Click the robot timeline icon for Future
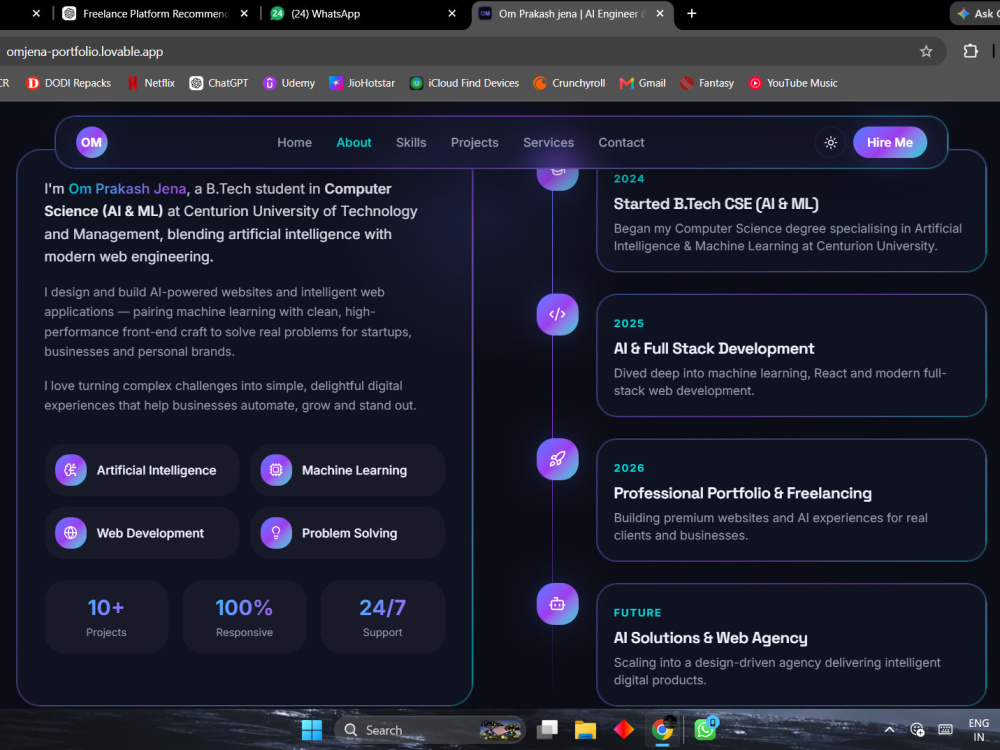 (557, 604)
